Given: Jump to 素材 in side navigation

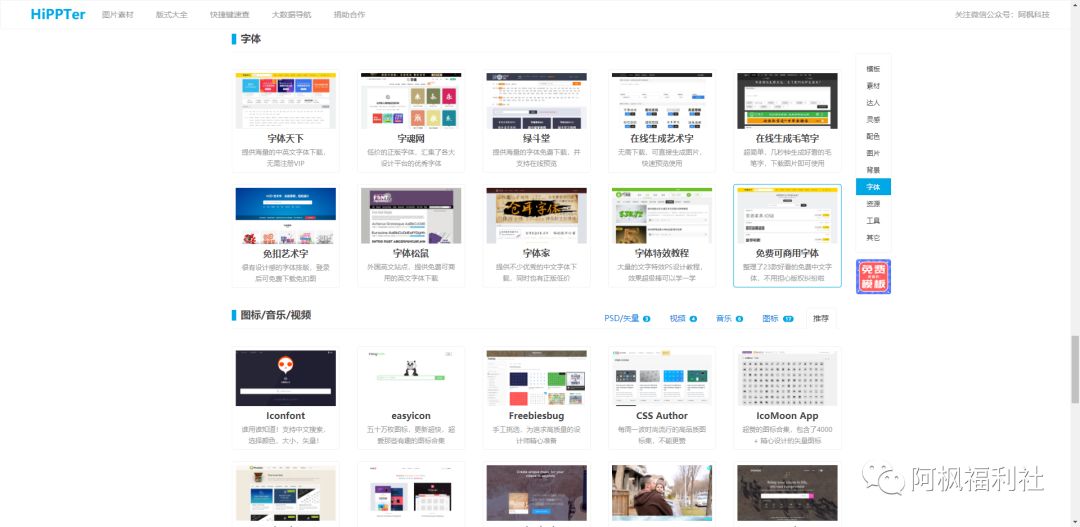Looking at the screenshot, I should [x=873, y=85].
